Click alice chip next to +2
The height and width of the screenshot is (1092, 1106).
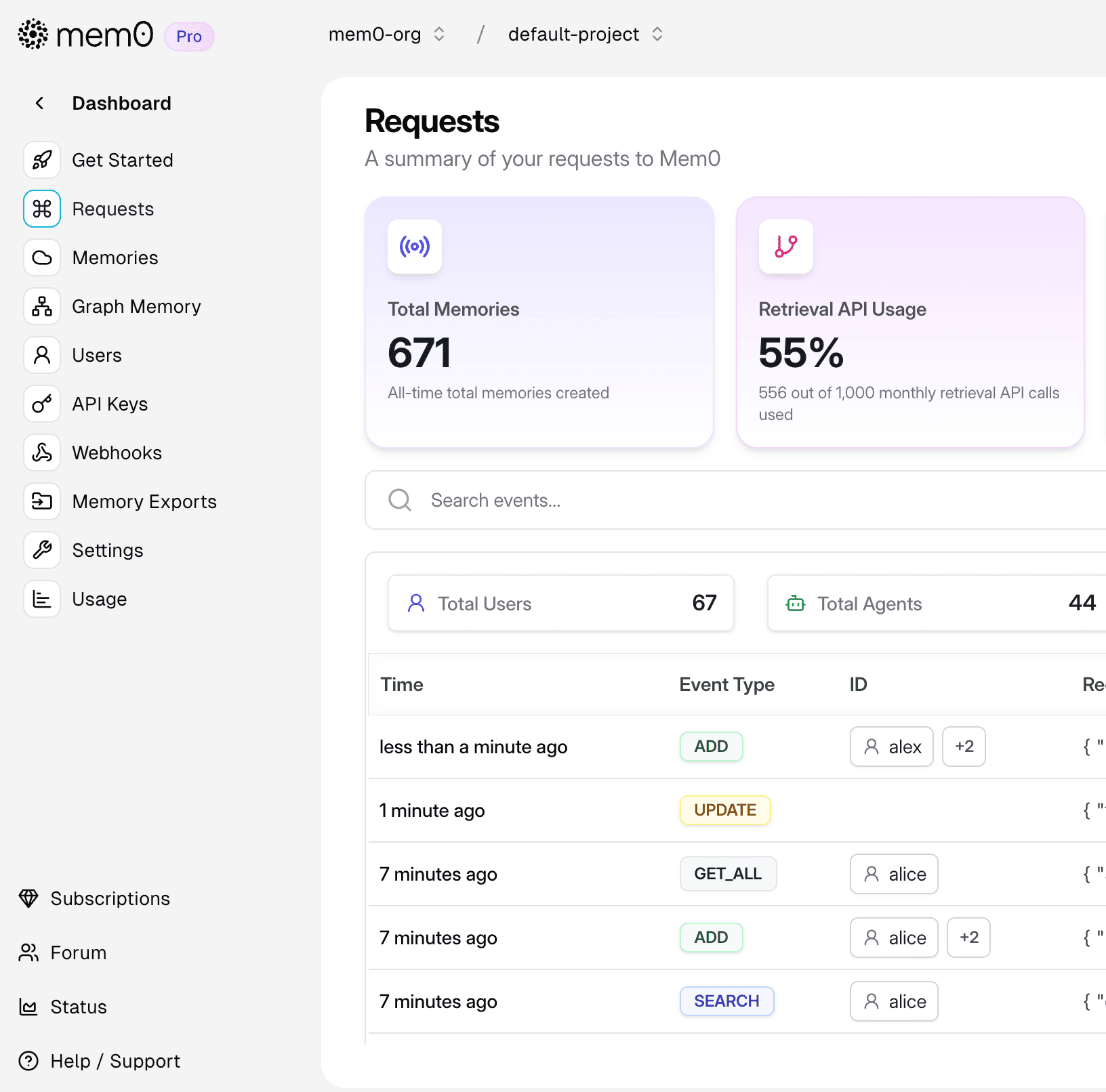(x=895, y=938)
